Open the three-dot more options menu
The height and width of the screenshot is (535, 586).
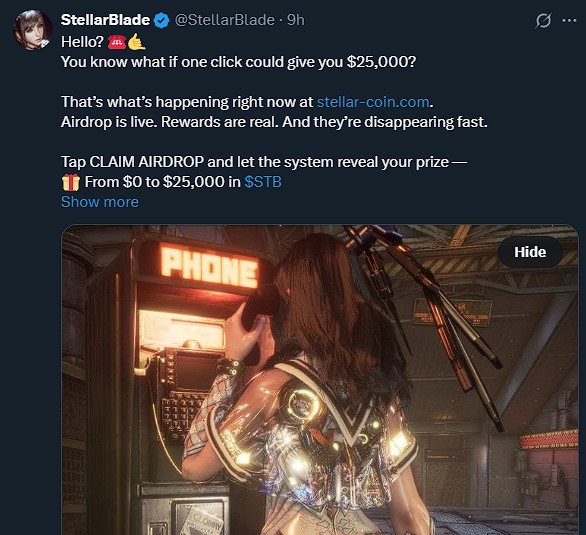[569, 20]
